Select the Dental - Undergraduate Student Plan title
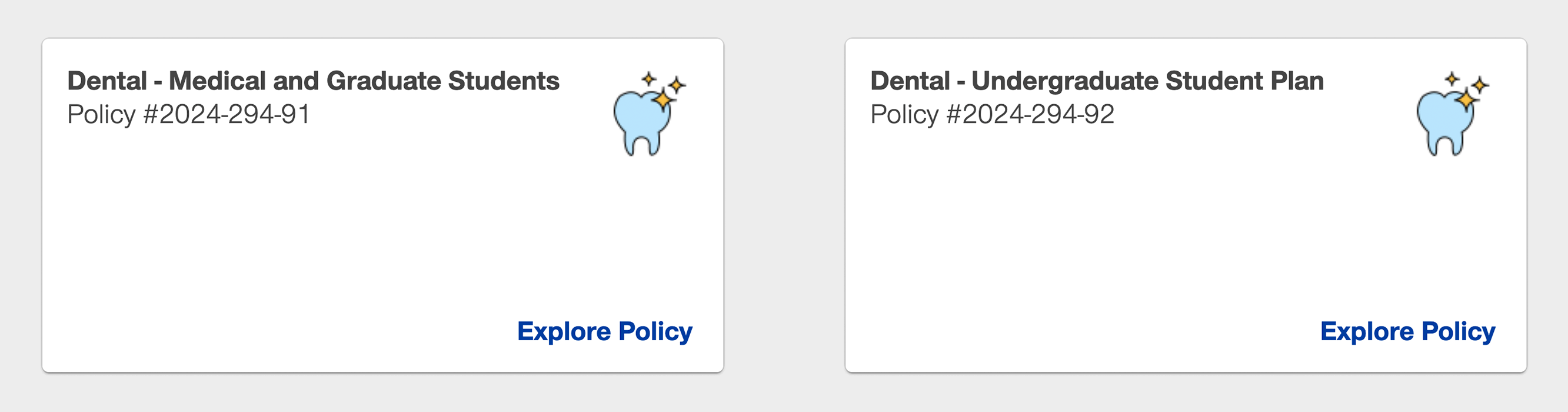This screenshot has width=1568, height=412. [1097, 81]
